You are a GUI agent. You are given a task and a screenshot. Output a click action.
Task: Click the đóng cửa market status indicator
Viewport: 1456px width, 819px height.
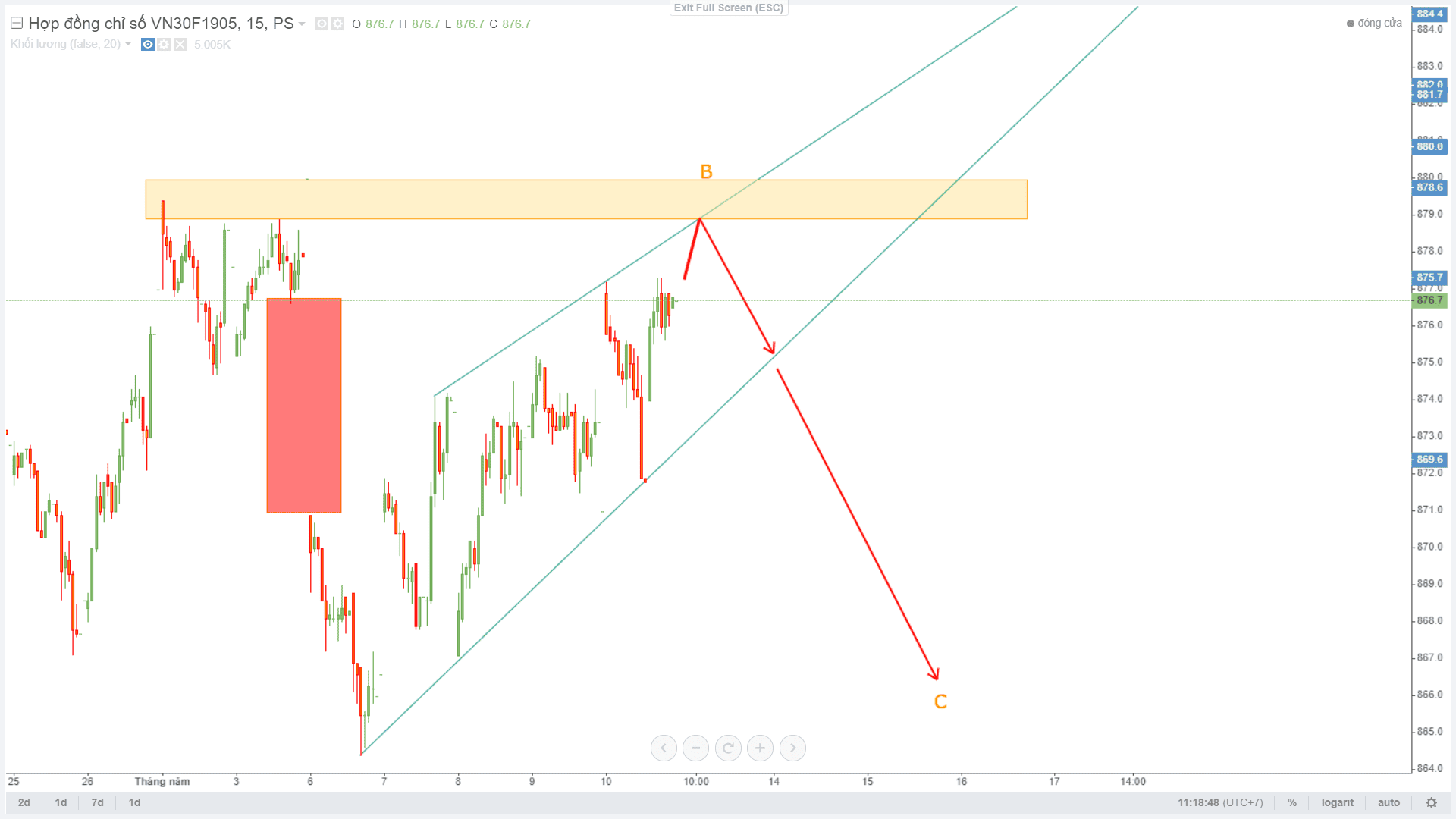pyautogui.click(x=1374, y=24)
